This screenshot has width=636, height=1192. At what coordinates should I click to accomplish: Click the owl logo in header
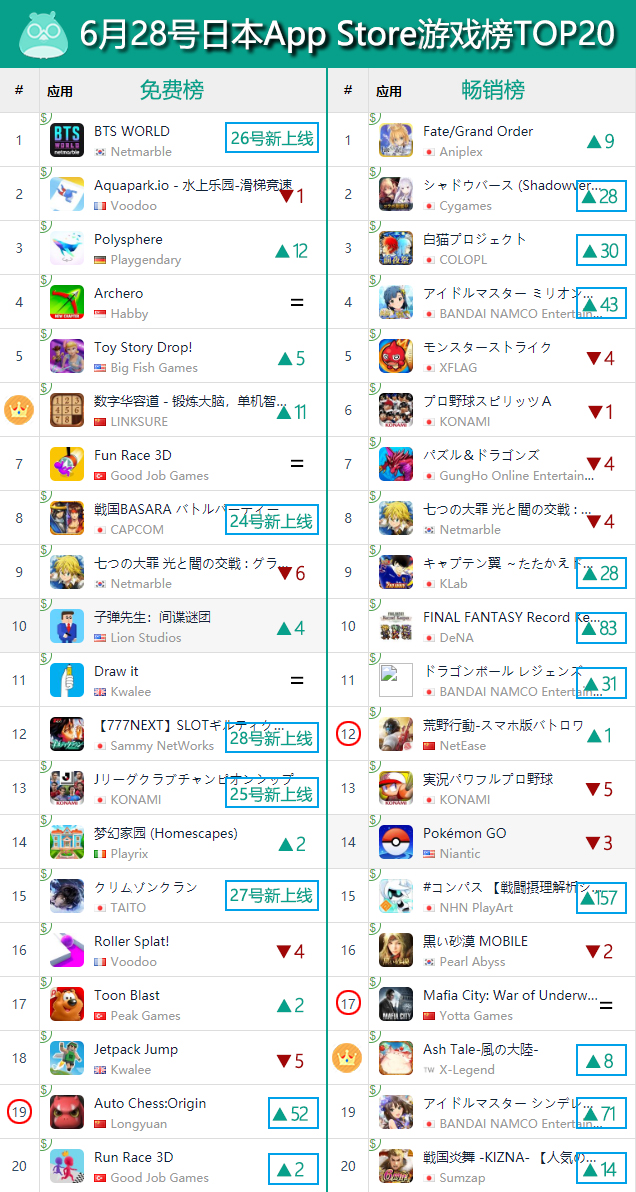click(43, 33)
